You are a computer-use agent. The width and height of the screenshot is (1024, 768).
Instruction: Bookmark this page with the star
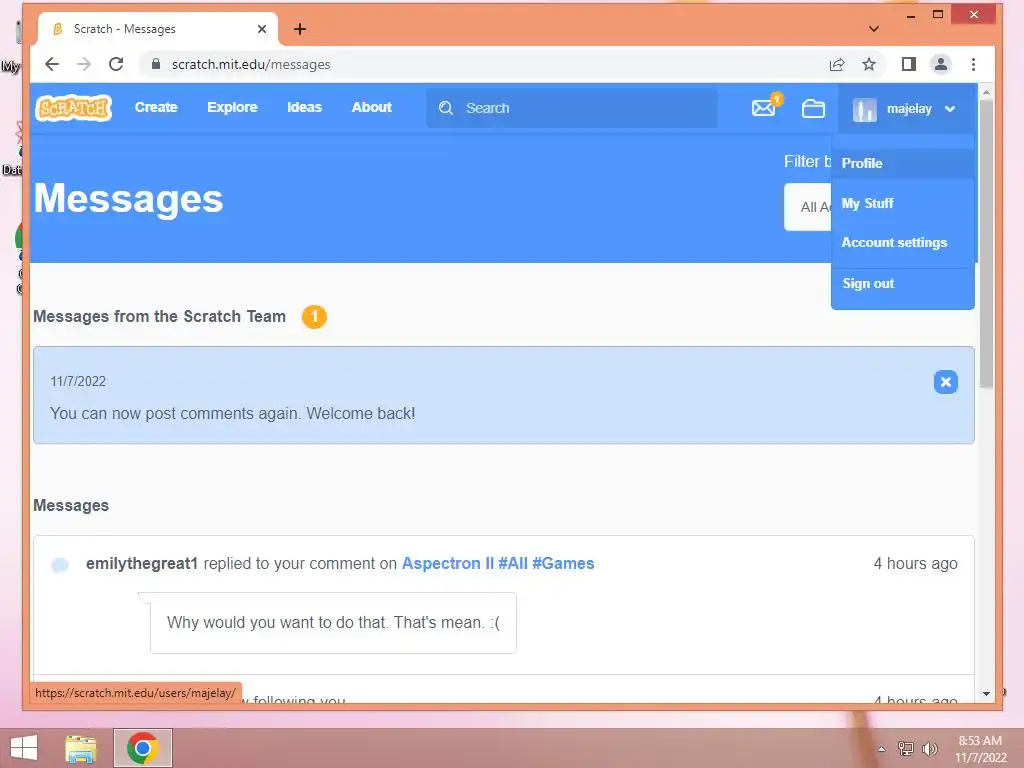[869, 64]
